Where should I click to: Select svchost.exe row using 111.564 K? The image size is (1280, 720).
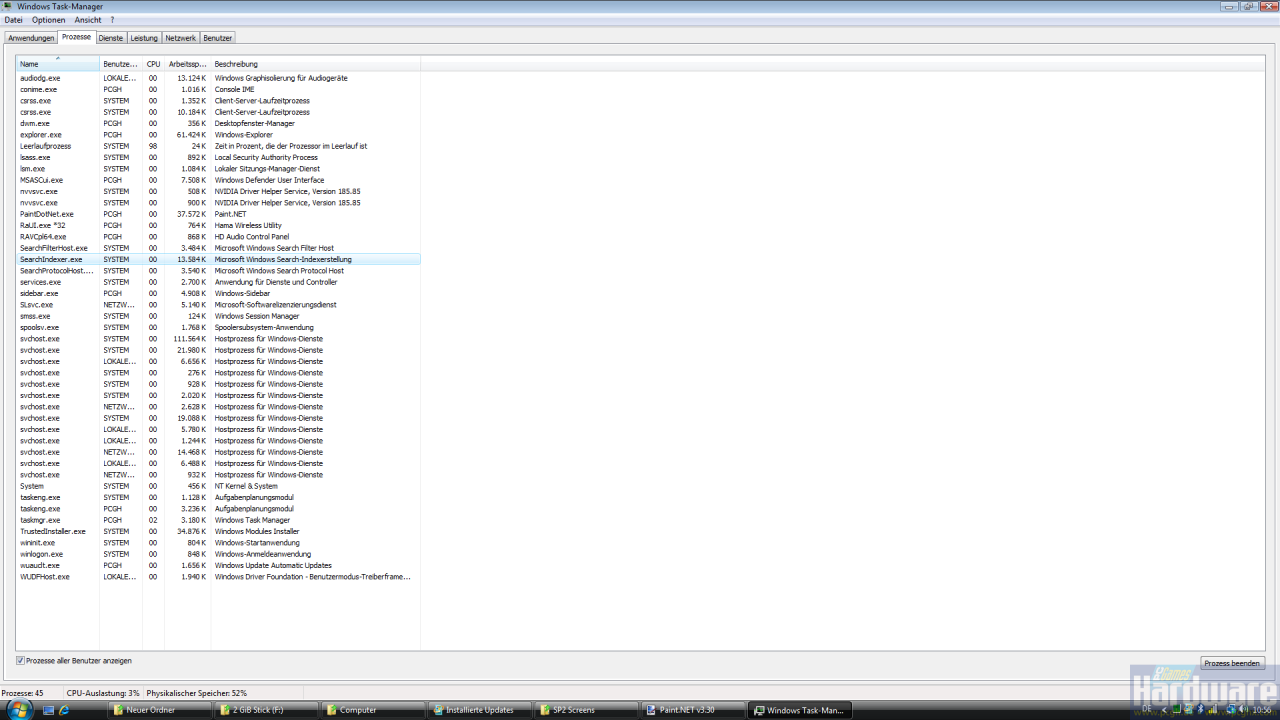[x=218, y=339]
